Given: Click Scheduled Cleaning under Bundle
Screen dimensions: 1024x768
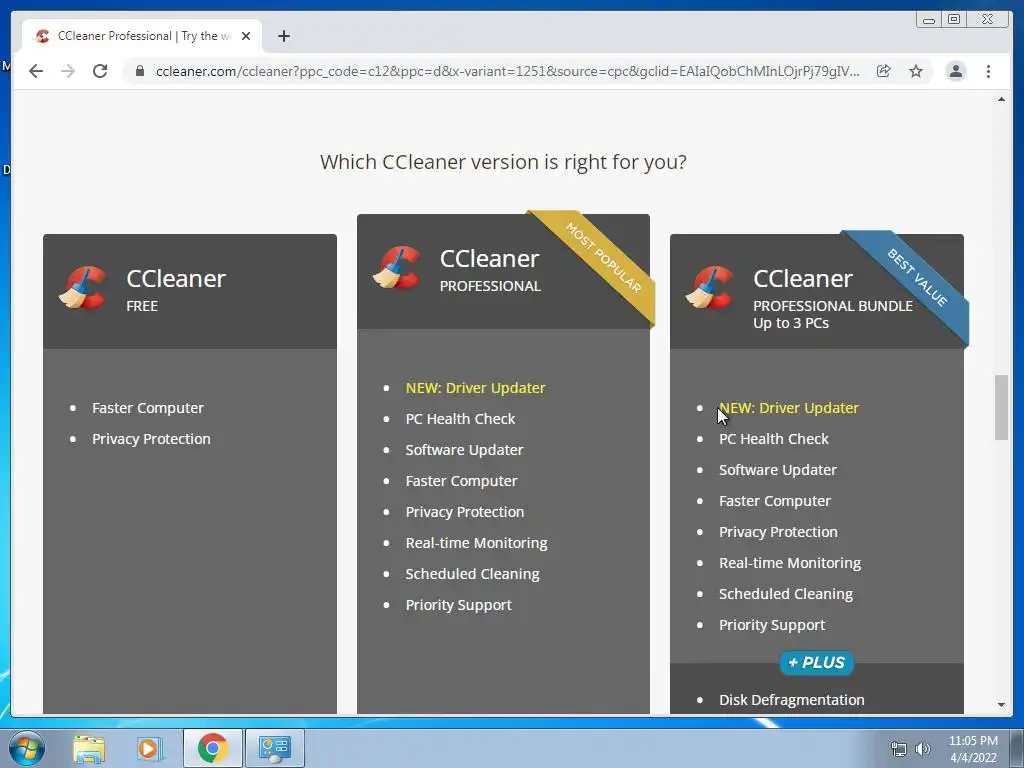Looking at the screenshot, I should (x=786, y=594).
